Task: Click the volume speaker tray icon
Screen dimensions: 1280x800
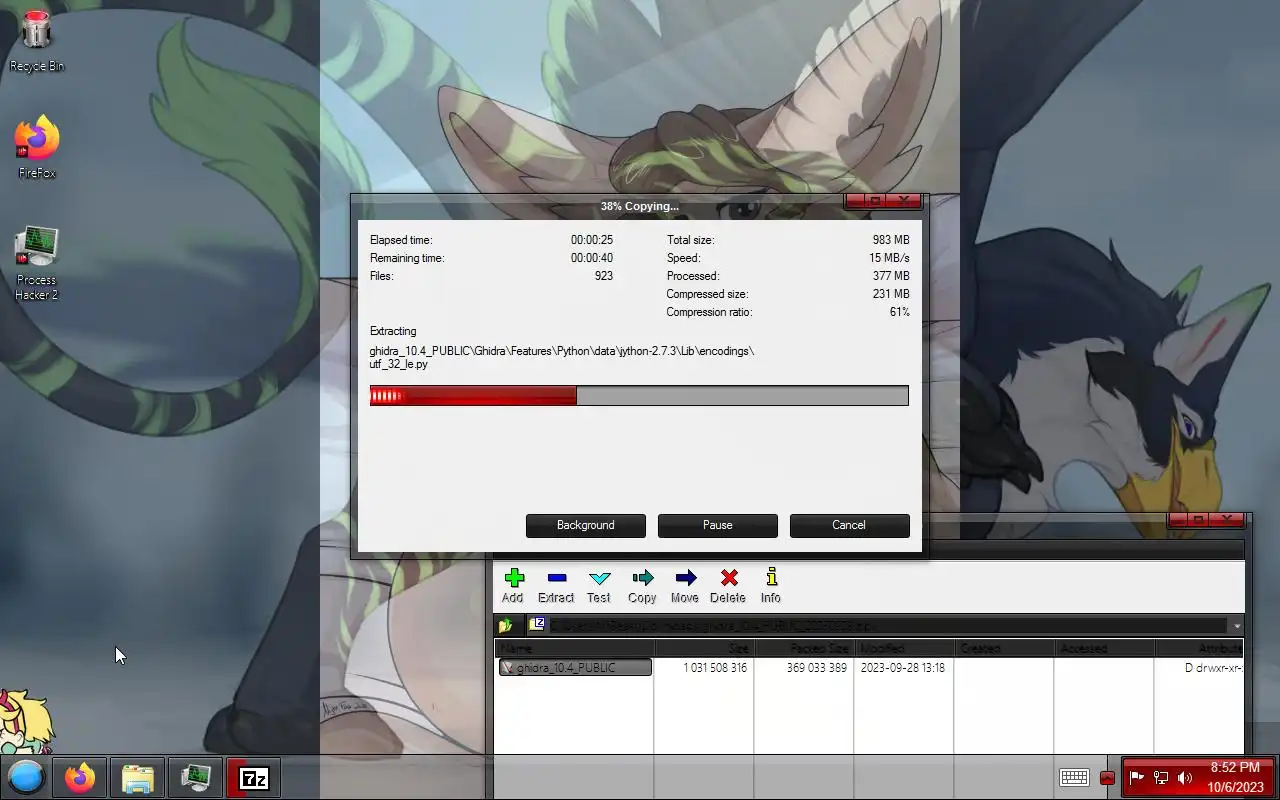Action: (1185, 777)
